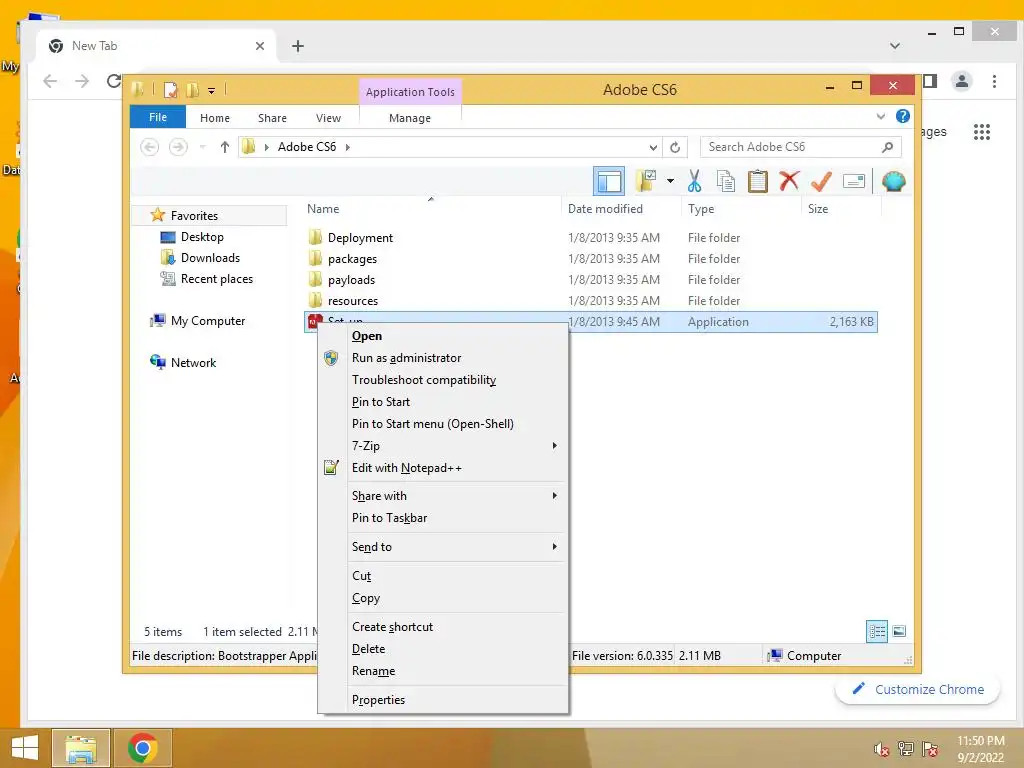The height and width of the screenshot is (768, 1024).
Task: Open Properties from the context menu
Action: (443, 699)
